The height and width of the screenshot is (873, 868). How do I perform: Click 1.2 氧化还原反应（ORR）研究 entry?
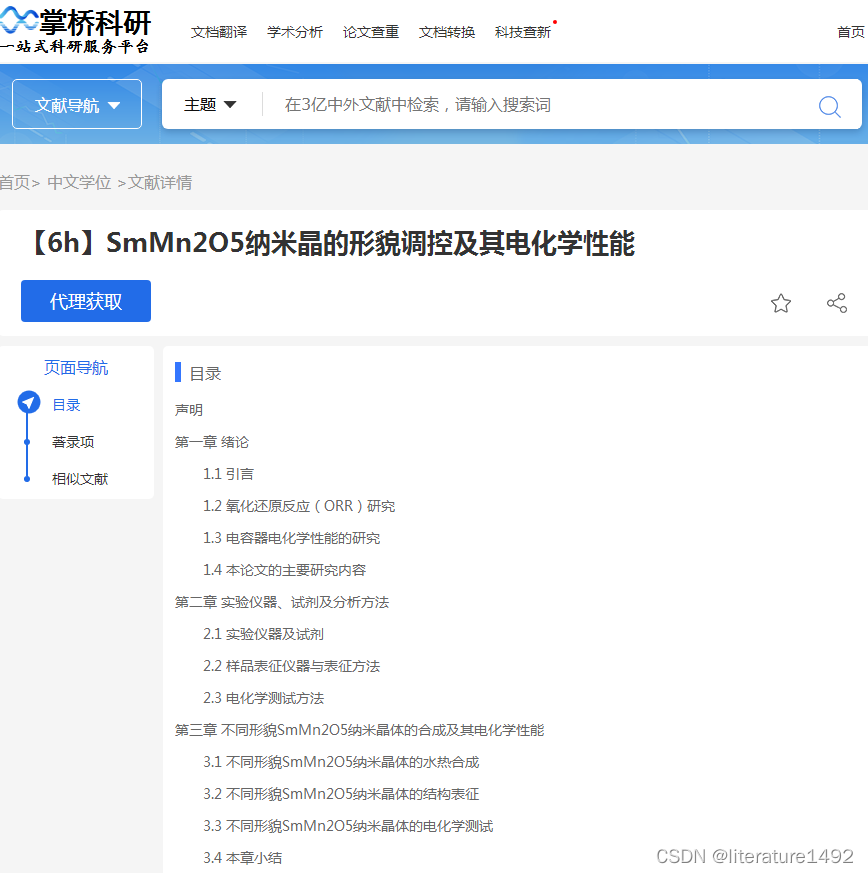click(x=299, y=506)
